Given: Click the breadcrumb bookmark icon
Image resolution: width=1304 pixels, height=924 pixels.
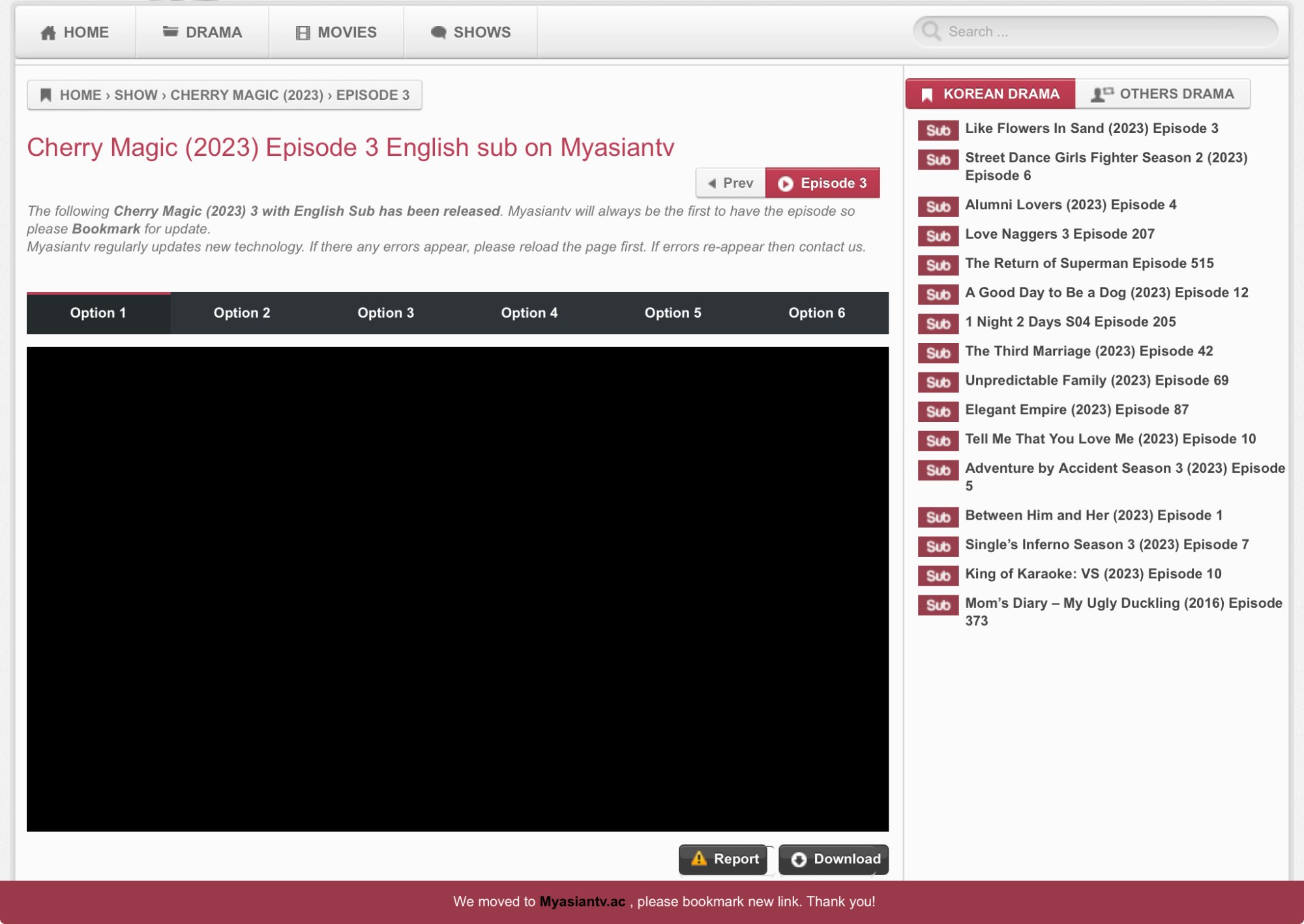Looking at the screenshot, I should click(x=46, y=95).
